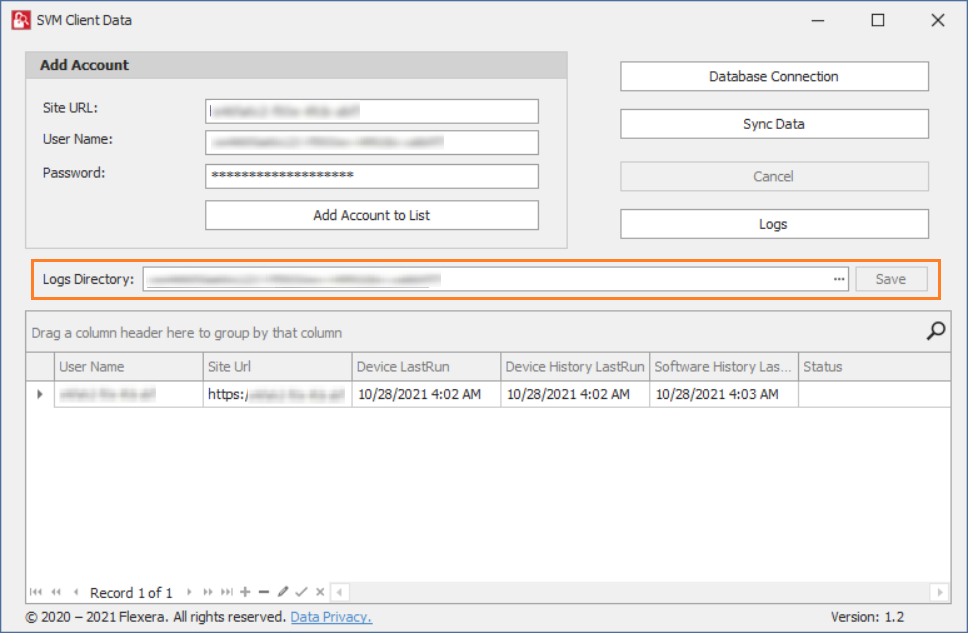968x633 pixels.
Task: Delete record using minus icon
Action: [x=264, y=592]
